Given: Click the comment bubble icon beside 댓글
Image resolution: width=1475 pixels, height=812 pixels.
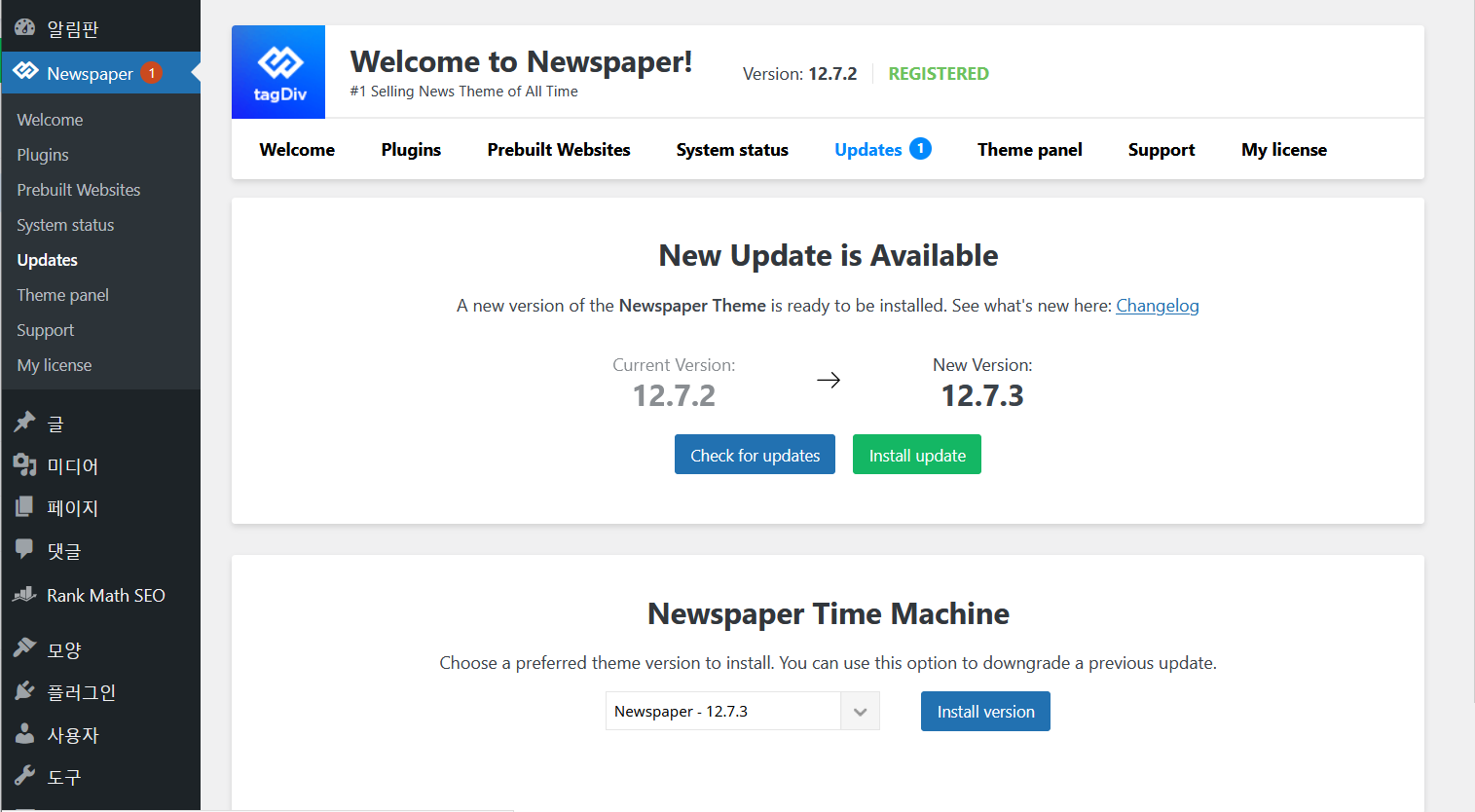Looking at the screenshot, I should (25, 550).
